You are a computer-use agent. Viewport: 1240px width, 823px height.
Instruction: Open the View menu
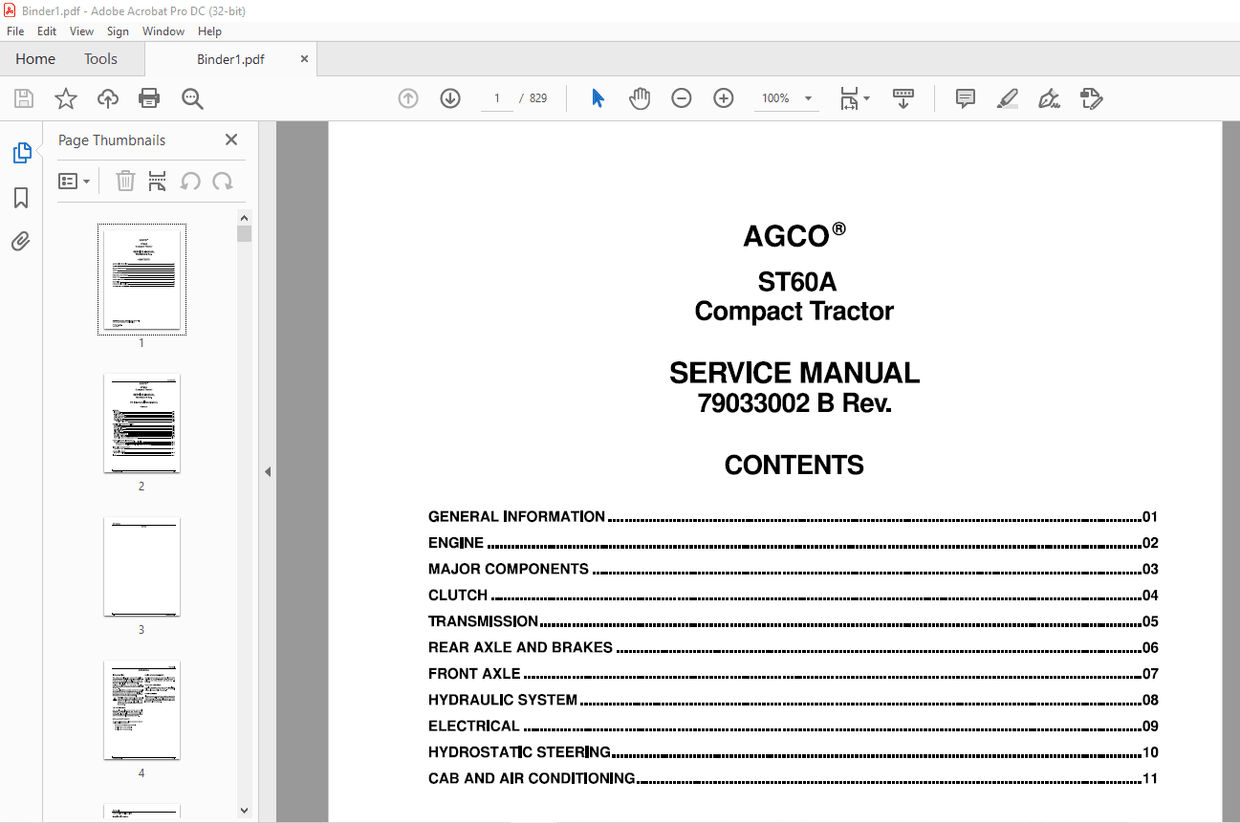click(81, 31)
